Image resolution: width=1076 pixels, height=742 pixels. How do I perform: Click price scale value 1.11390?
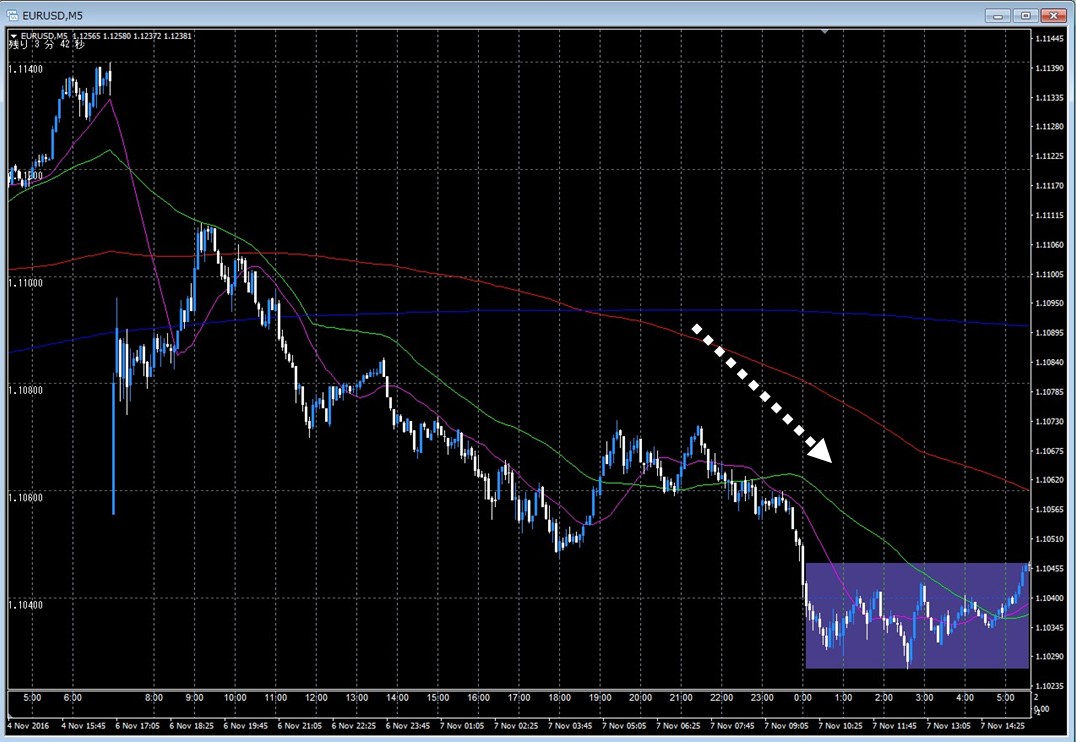point(1048,68)
